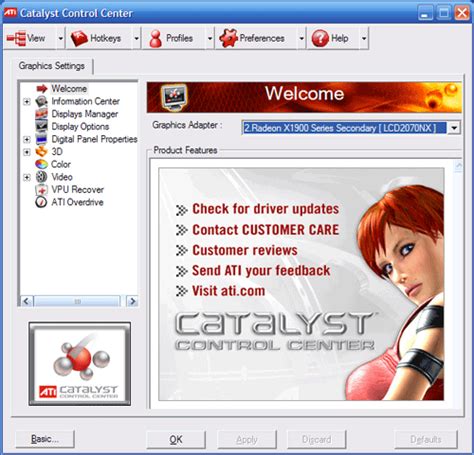Click the ATI Overdrive gauge icon
474x455 pixels.
(41, 202)
